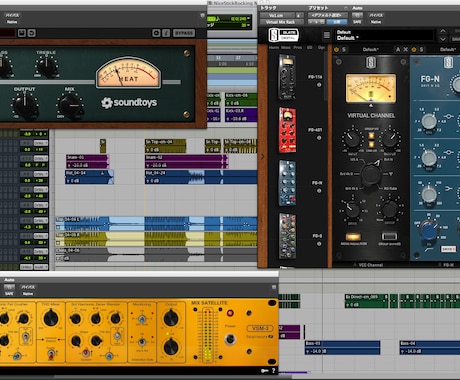
Task: Click the info icon under FG-S label
Action: [x=319, y=244]
